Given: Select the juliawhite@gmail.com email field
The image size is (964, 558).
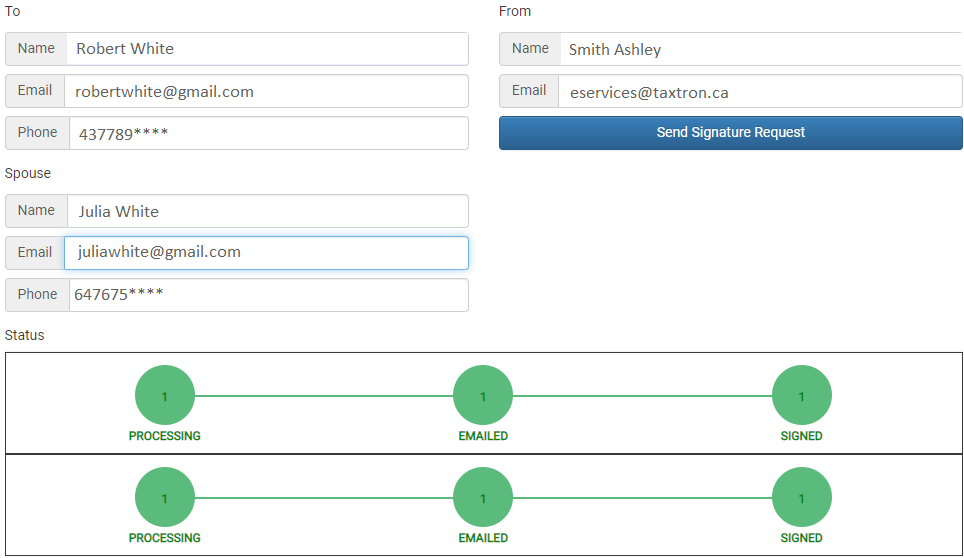Looking at the screenshot, I should [265, 253].
